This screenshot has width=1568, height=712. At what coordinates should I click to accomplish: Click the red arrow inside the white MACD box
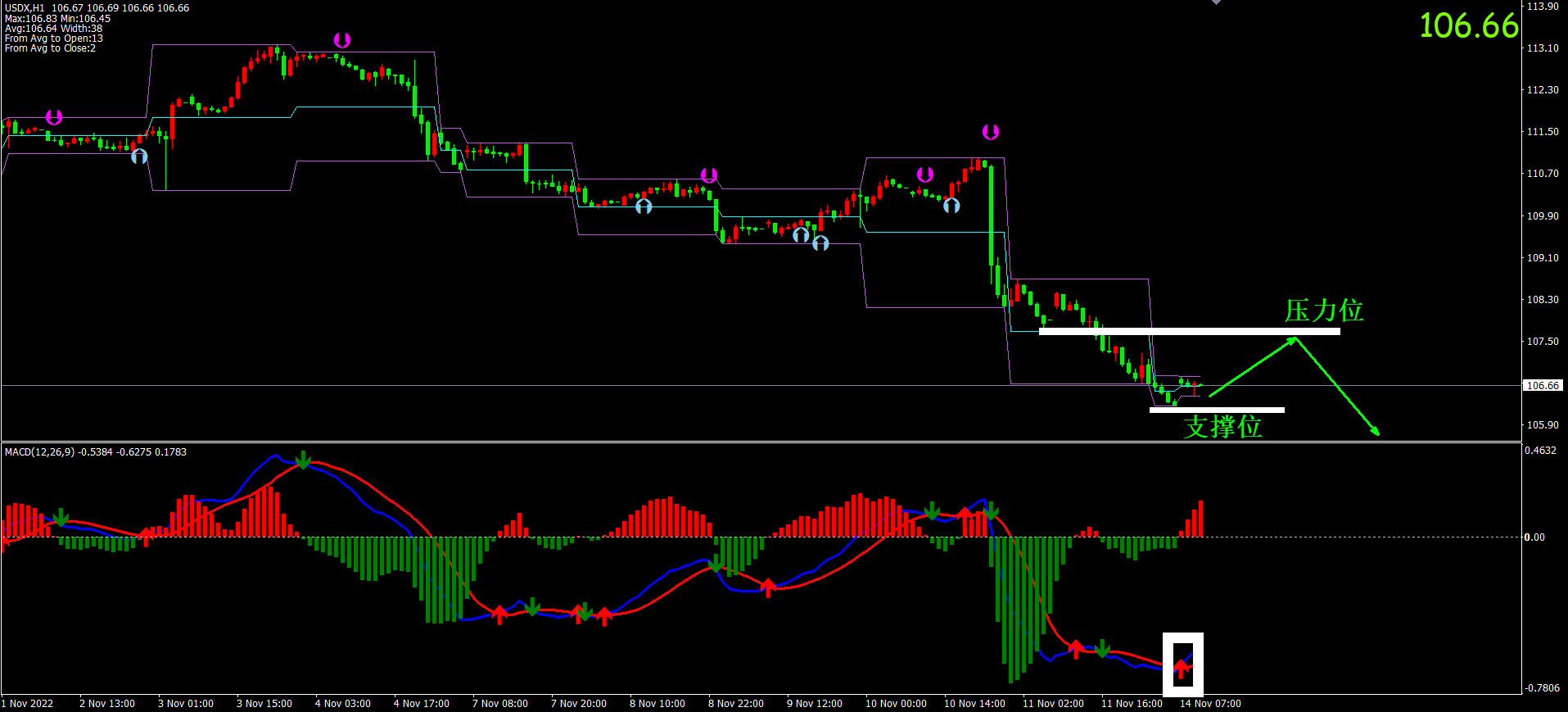coord(1181,667)
